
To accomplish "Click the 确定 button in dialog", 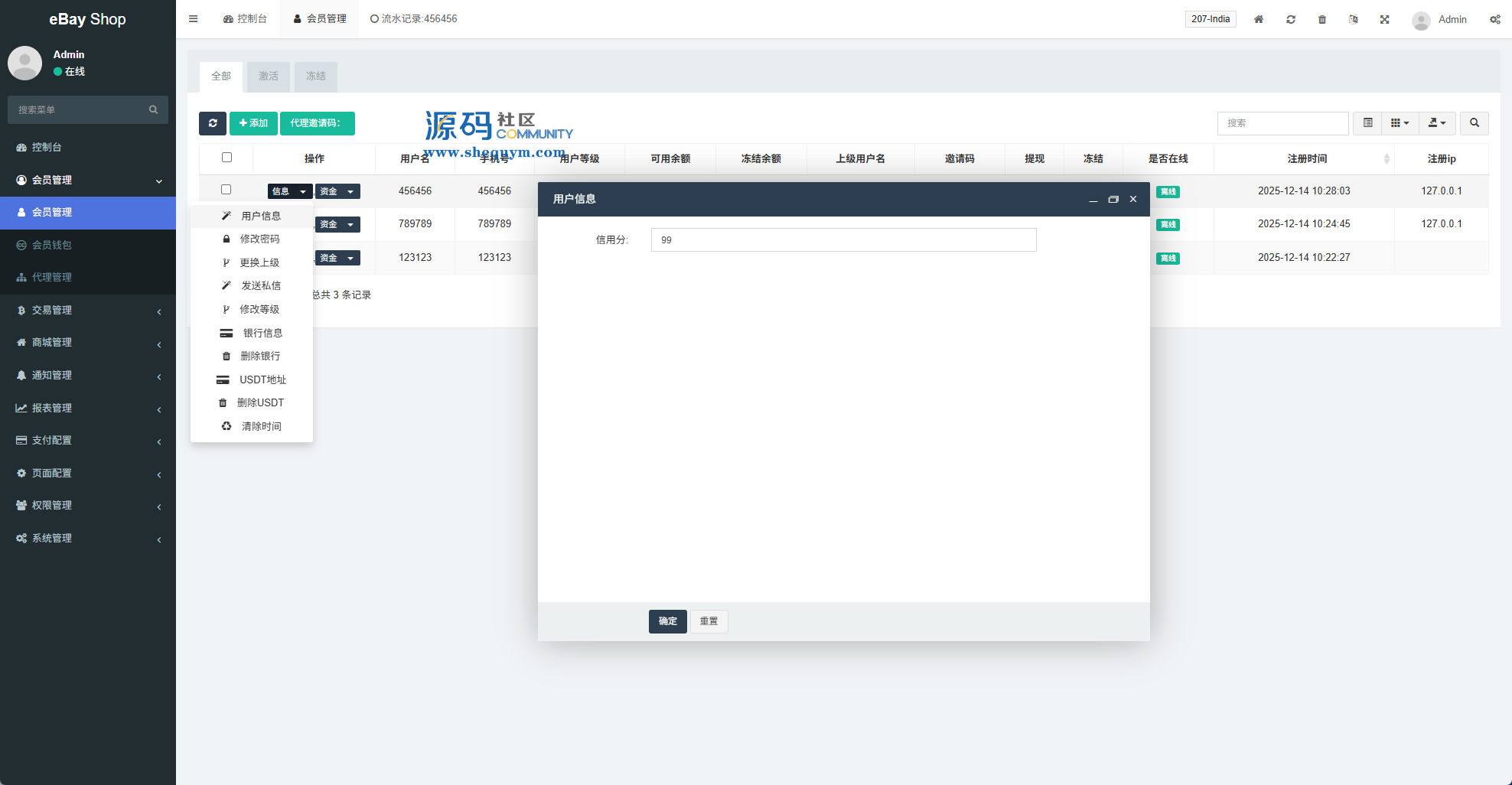I will [667, 621].
